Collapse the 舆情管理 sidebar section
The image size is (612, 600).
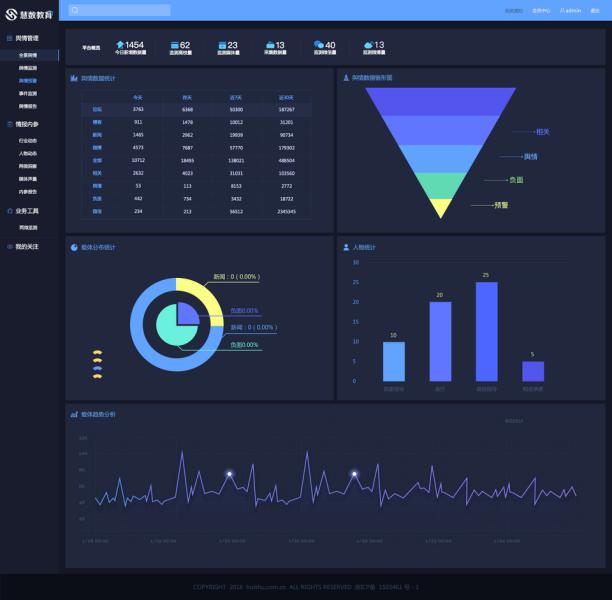[27, 38]
